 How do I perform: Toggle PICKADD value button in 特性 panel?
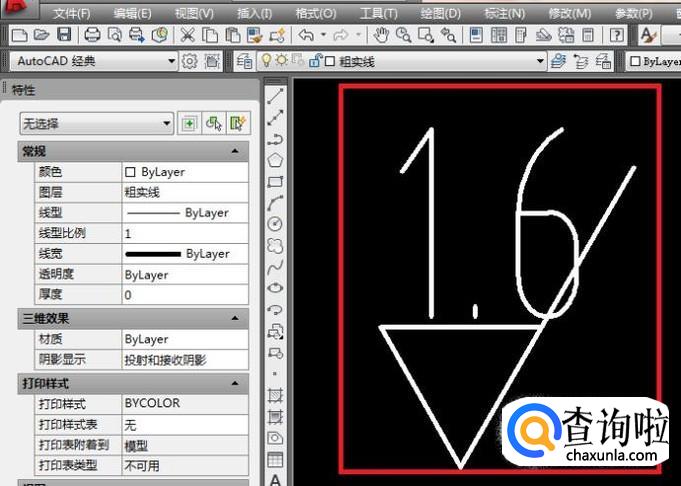point(189,124)
